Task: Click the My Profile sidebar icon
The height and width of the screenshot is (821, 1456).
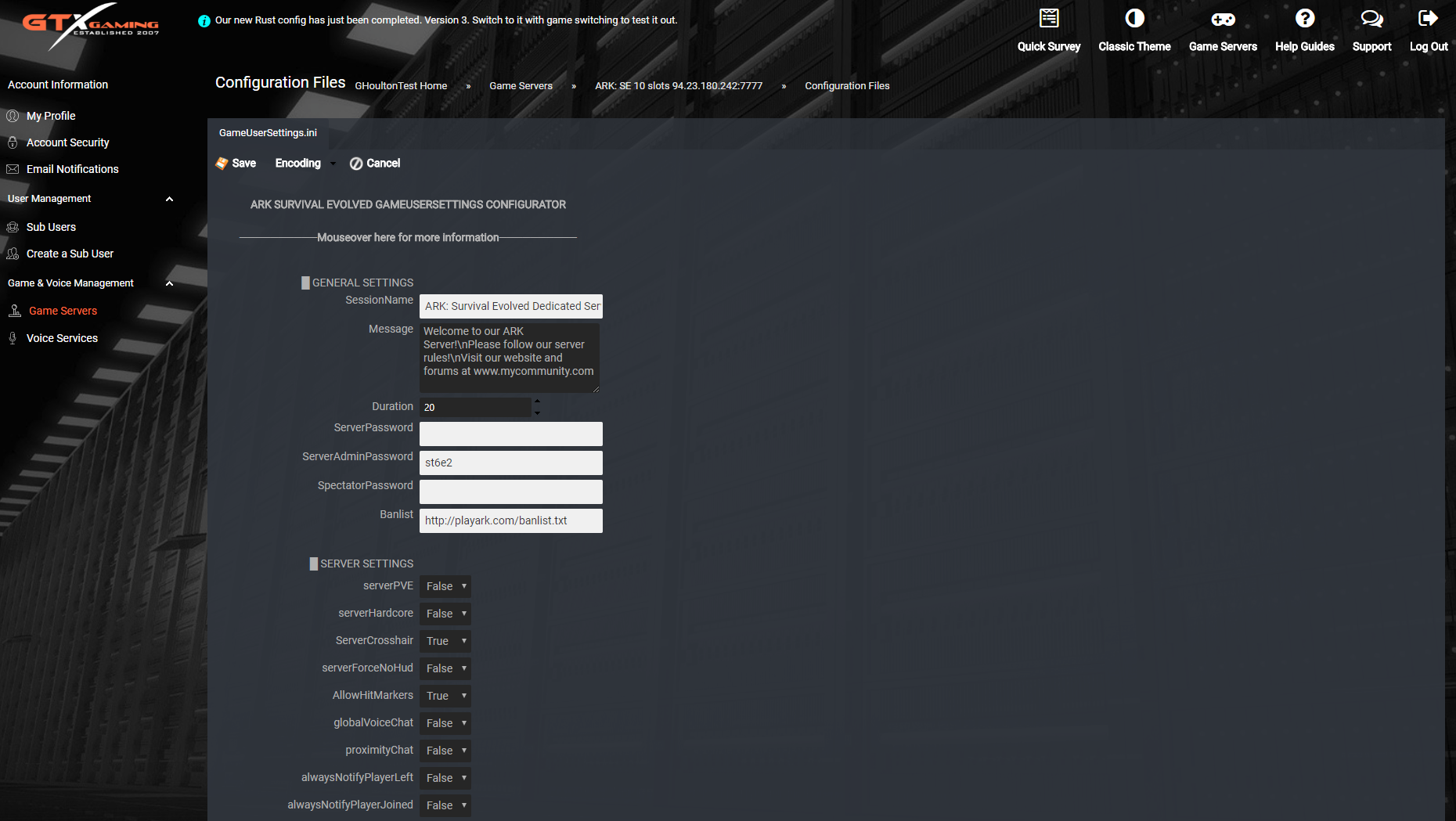Action: 13,116
